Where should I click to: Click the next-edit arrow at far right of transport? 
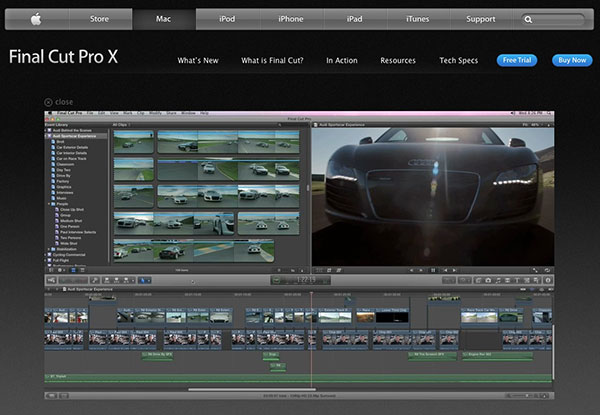tap(454, 270)
